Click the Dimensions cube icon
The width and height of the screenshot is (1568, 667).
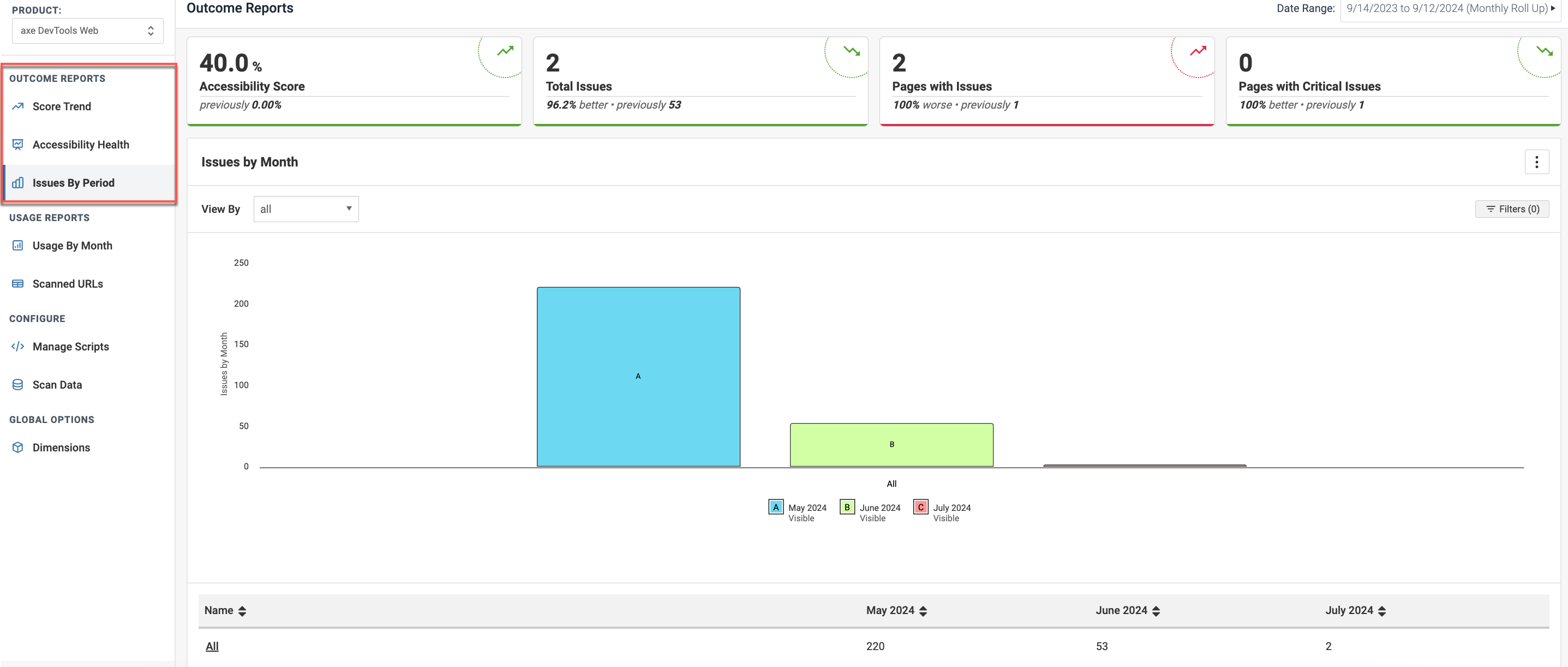click(17, 448)
